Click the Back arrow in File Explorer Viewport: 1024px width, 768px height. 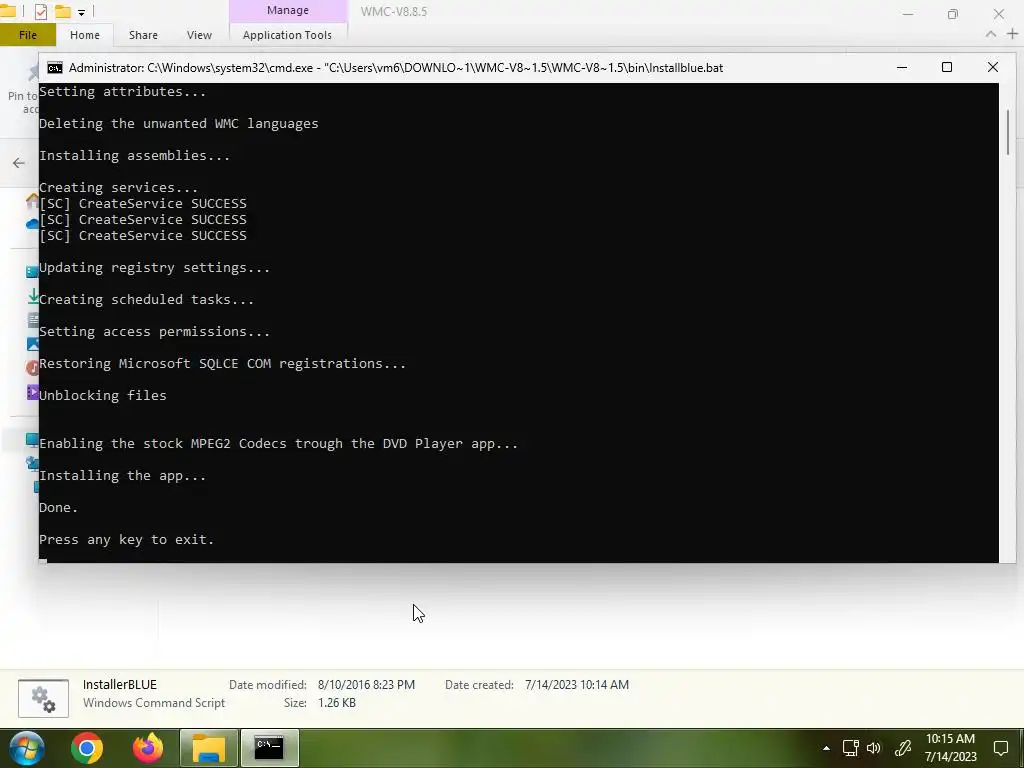19,163
